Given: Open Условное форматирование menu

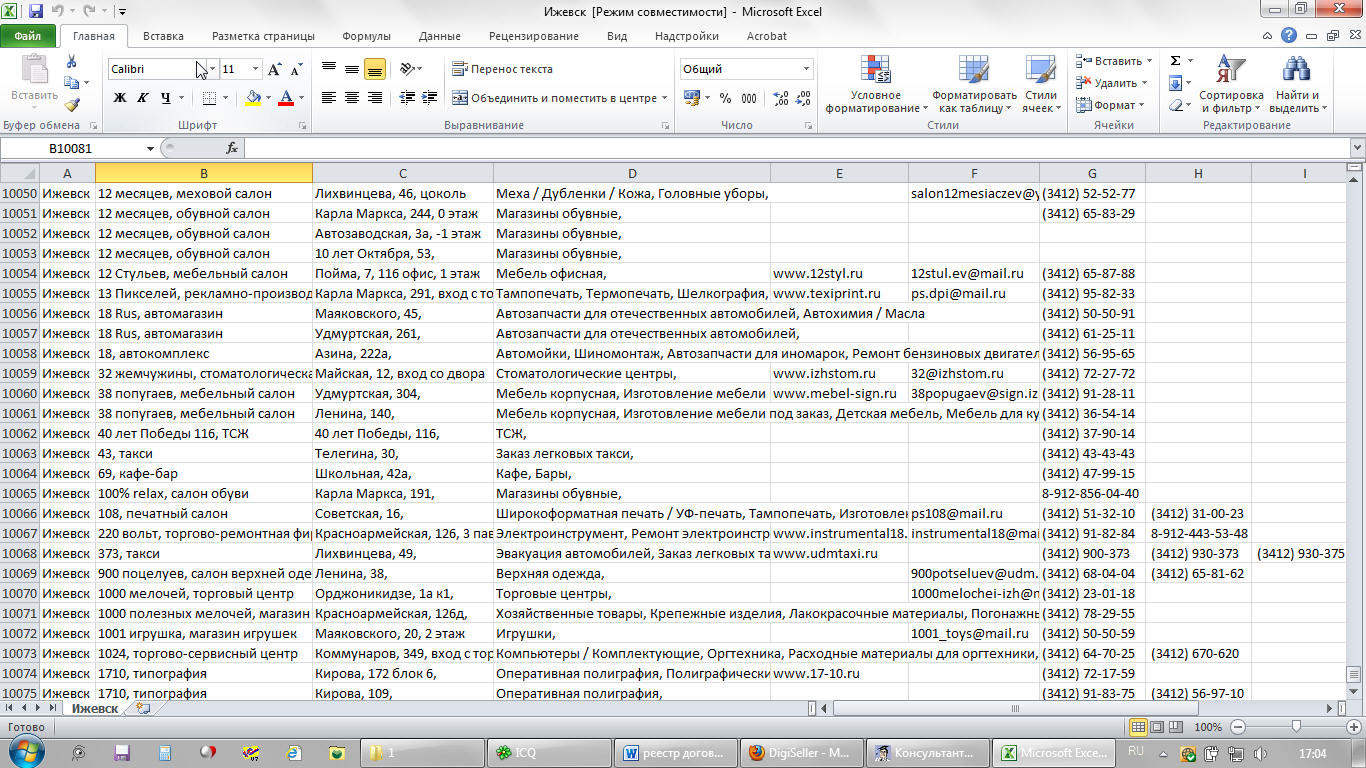Looking at the screenshot, I should click(876, 84).
